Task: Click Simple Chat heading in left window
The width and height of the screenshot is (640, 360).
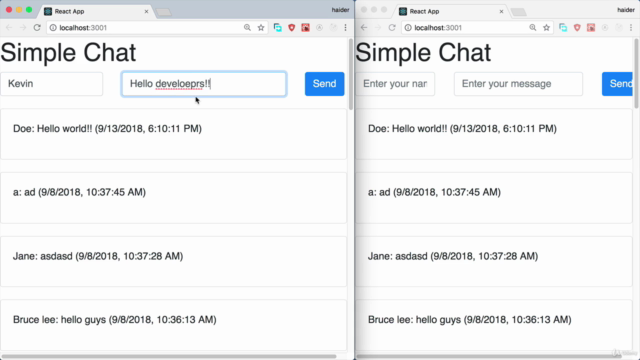Action: pos(68,53)
